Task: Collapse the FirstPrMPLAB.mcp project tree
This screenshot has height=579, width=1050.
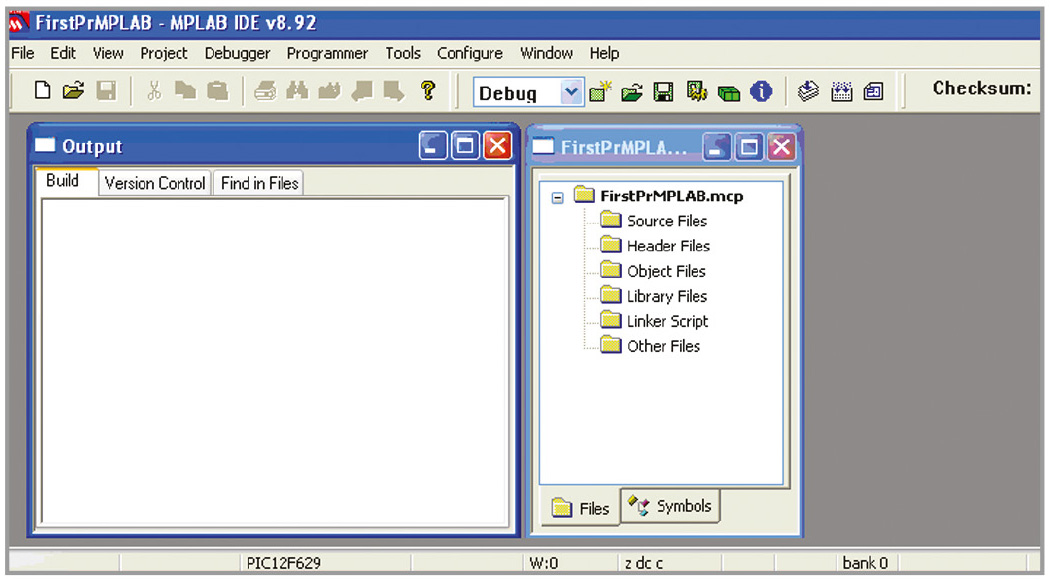Action: pos(558,197)
